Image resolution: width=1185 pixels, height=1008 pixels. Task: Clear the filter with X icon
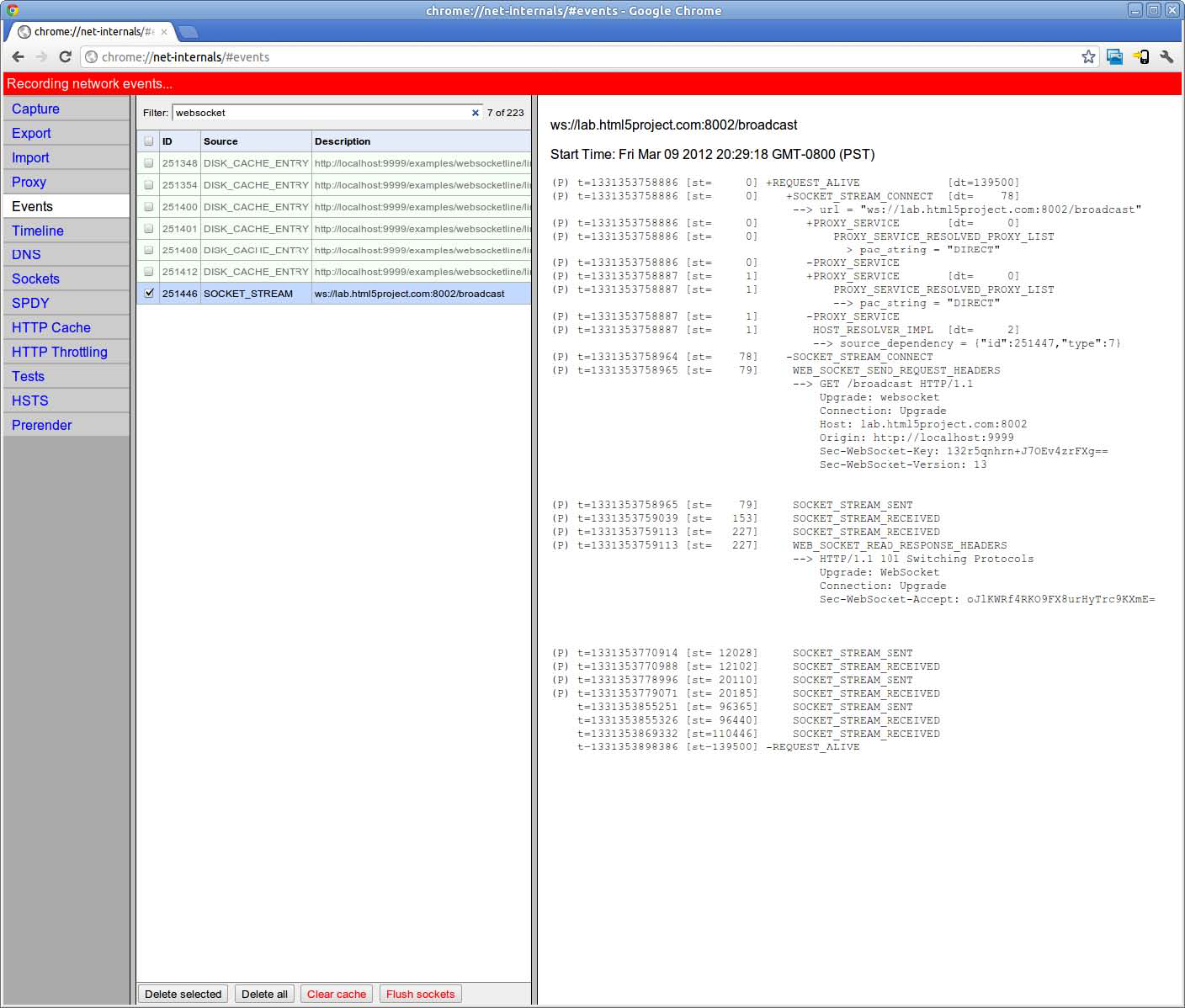point(476,113)
